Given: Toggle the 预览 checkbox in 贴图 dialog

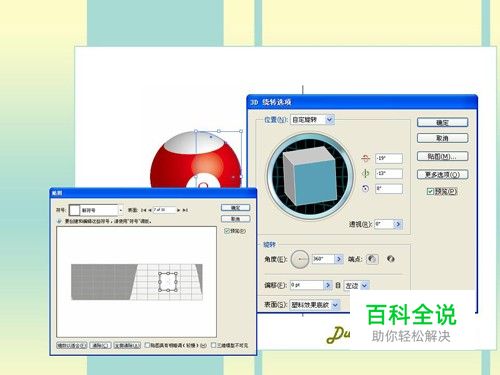Looking at the screenshot, I should click(227, 231).
